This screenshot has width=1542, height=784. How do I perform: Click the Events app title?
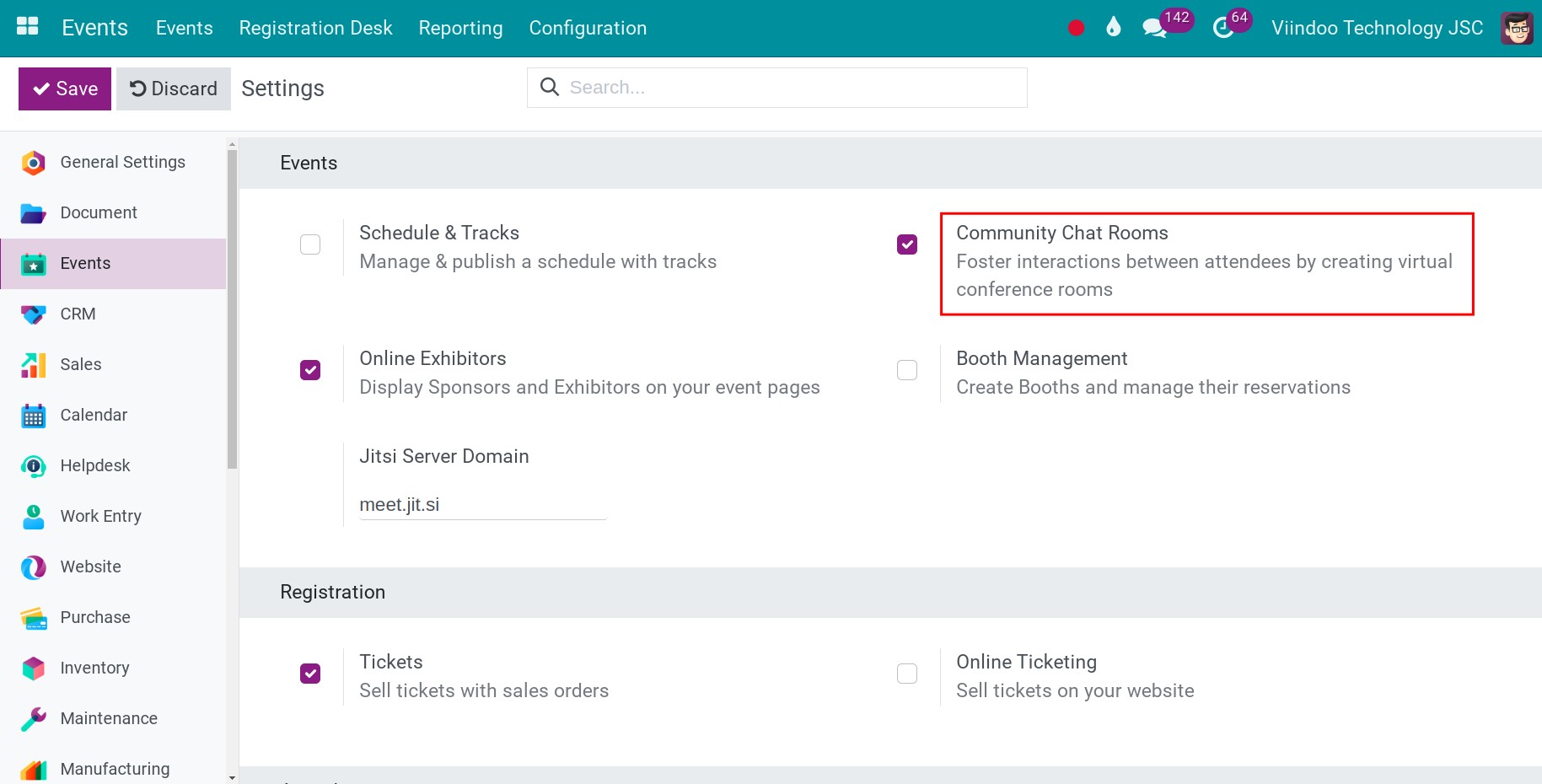pos(94,28)
